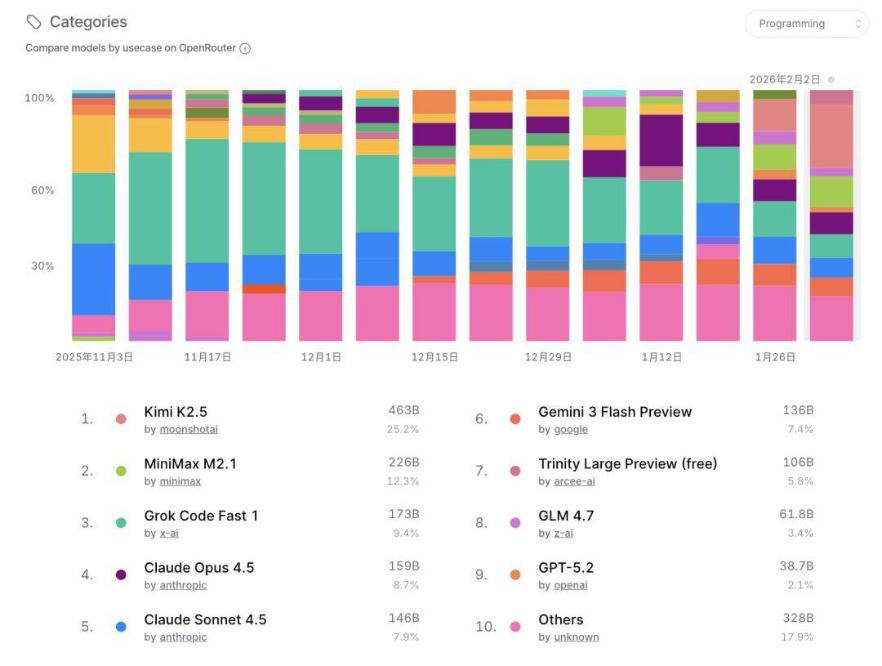Open the Kimi K2.5 model link
Screen dimensions: 882x666
175,412
